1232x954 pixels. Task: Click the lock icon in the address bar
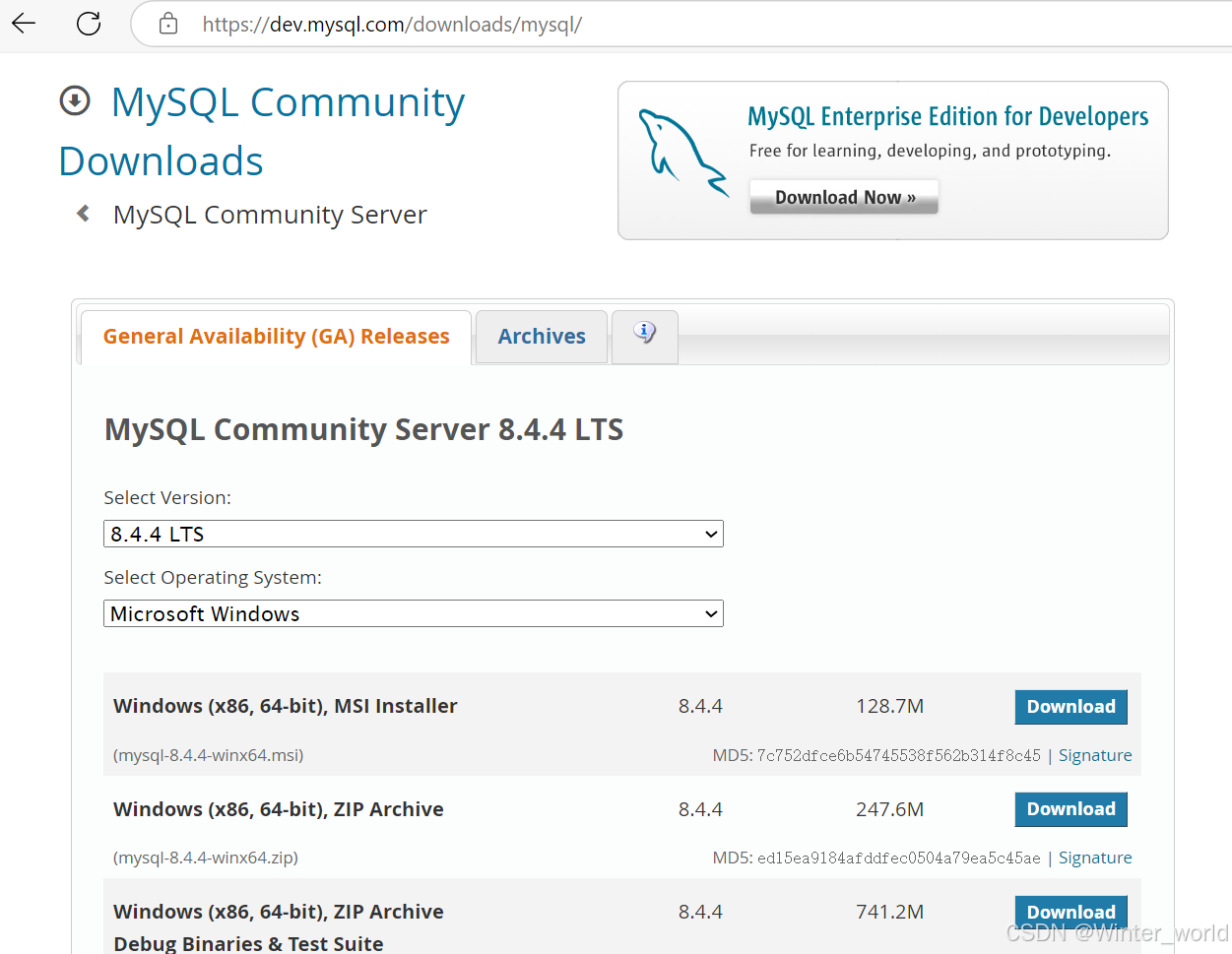pyautogui.click(x=168, y=24)
